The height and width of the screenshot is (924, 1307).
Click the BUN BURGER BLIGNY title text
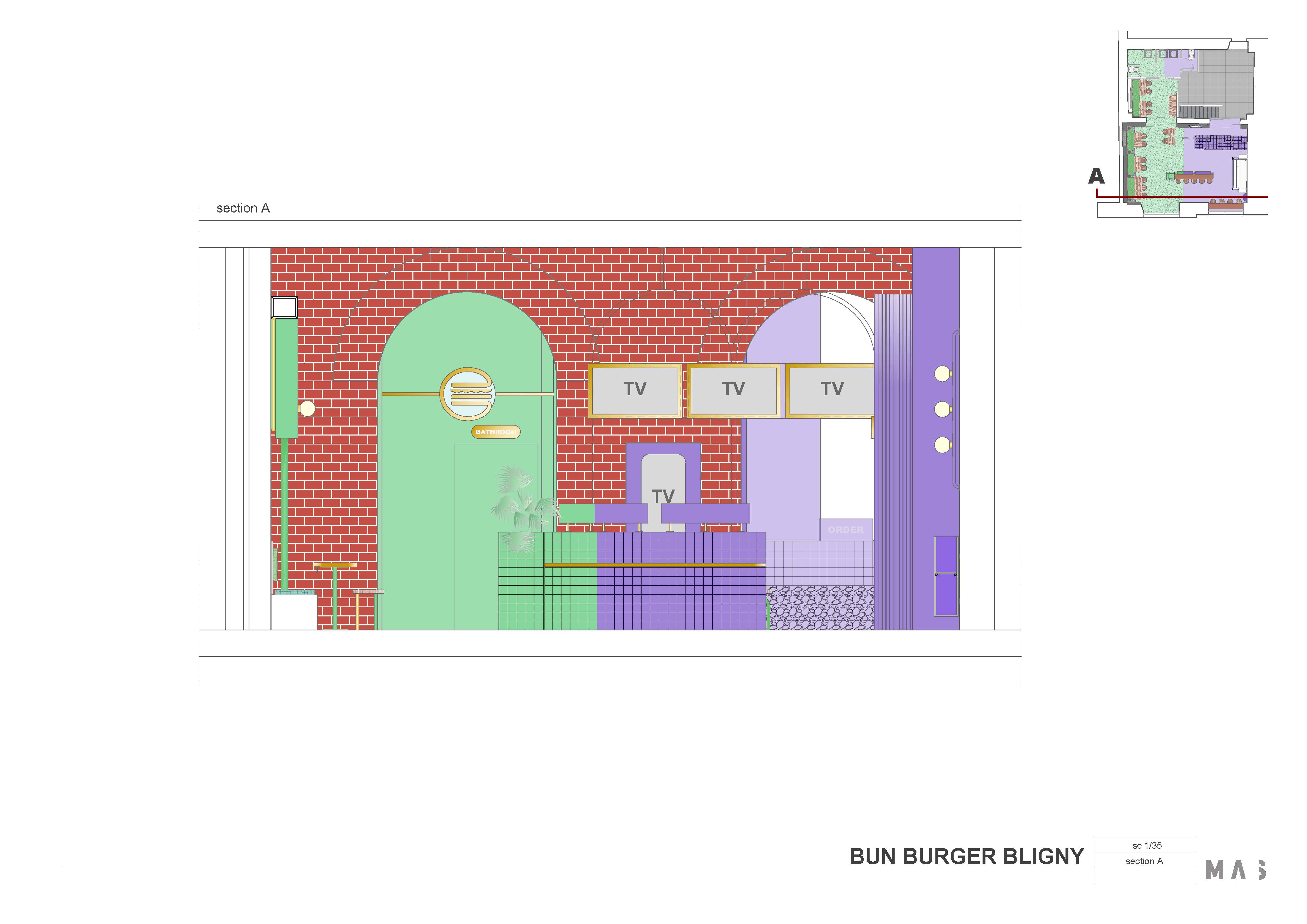point(966,857)
